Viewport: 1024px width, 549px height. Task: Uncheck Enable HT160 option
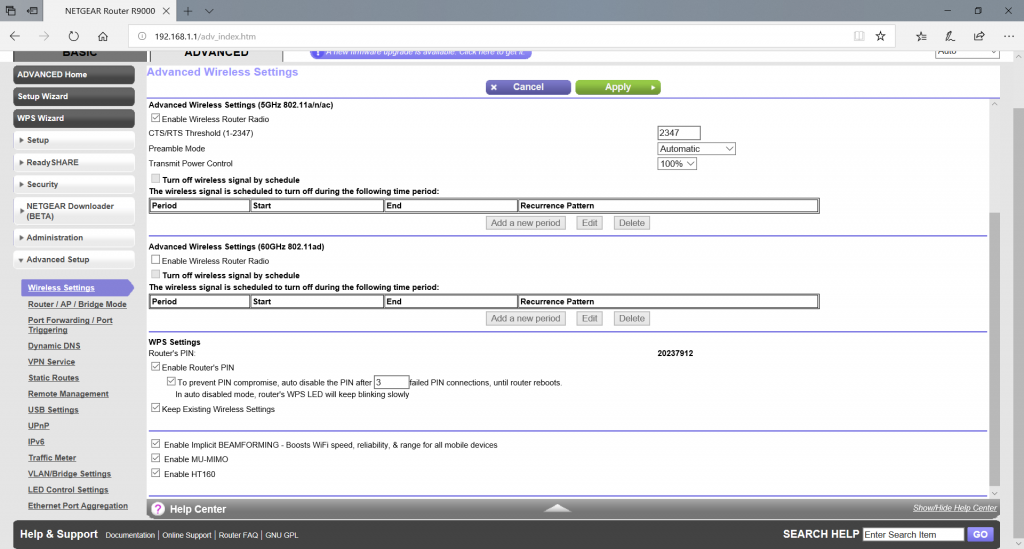point(155,473)
